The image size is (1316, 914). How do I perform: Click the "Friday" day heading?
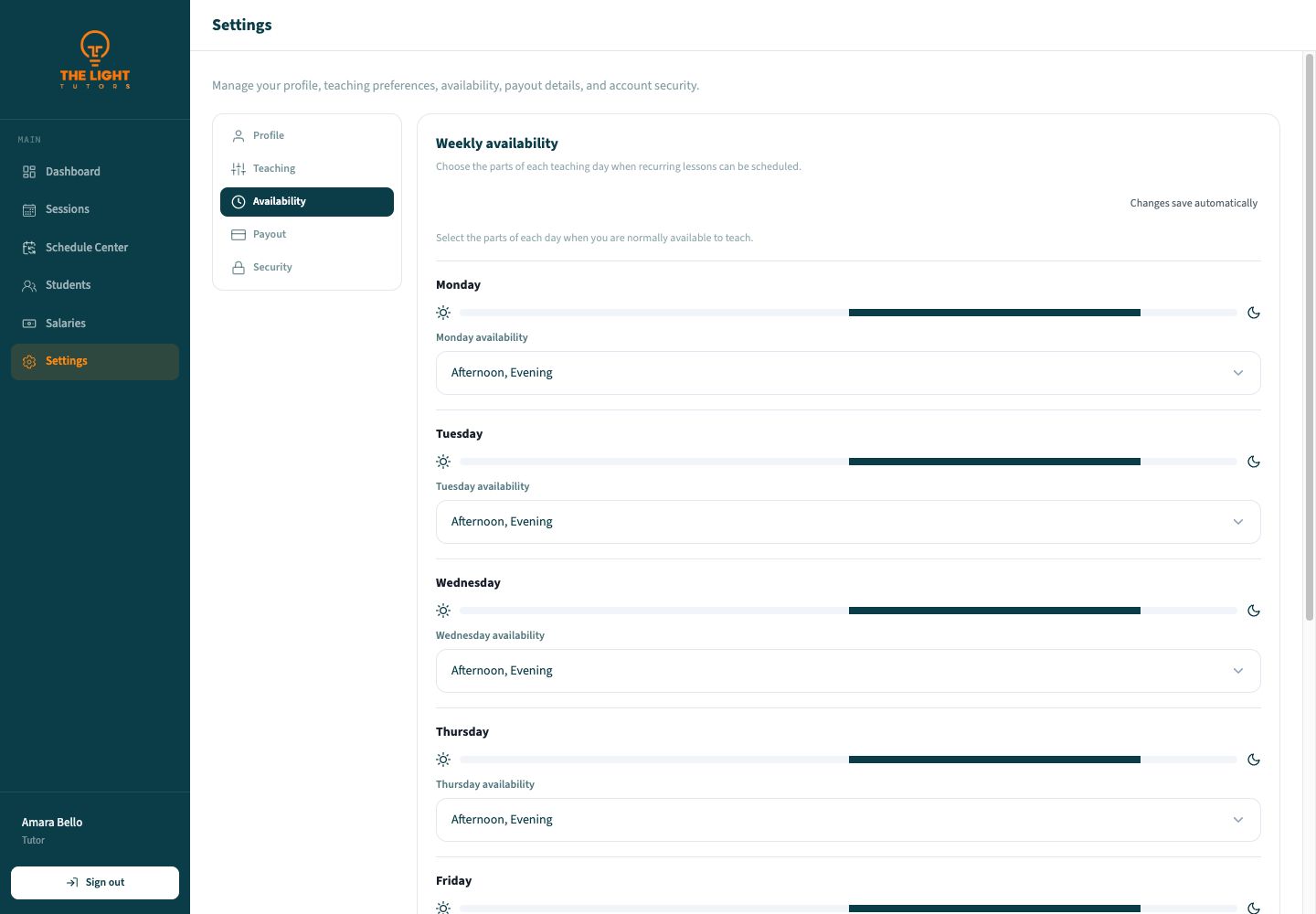[x=454, y=881]
